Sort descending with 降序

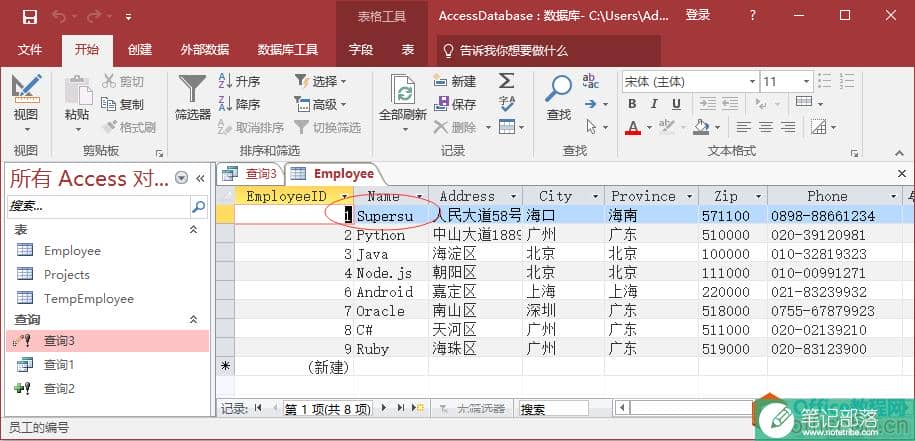[x=239, y=104]
